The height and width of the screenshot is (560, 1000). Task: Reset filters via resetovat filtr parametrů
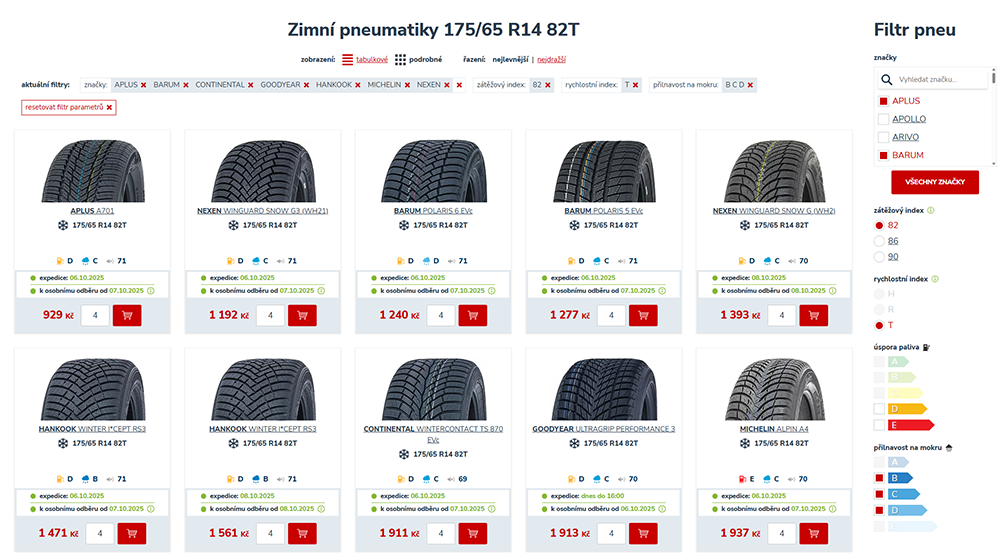click(68, 107)
